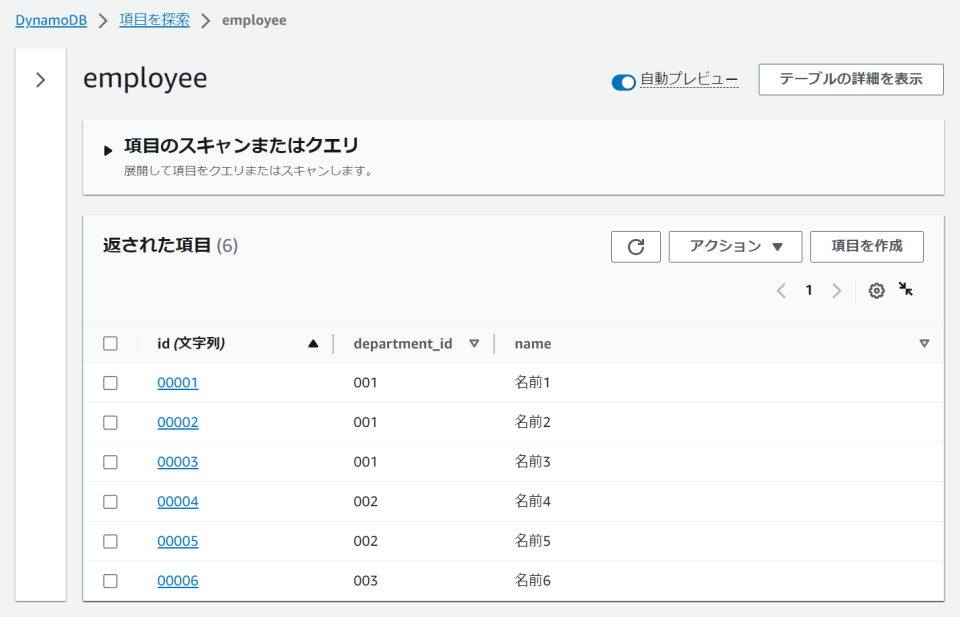Expand the 項目のスキャンまたはクエリ section
Screen dimensions: 960x617
tap(108, 150)
